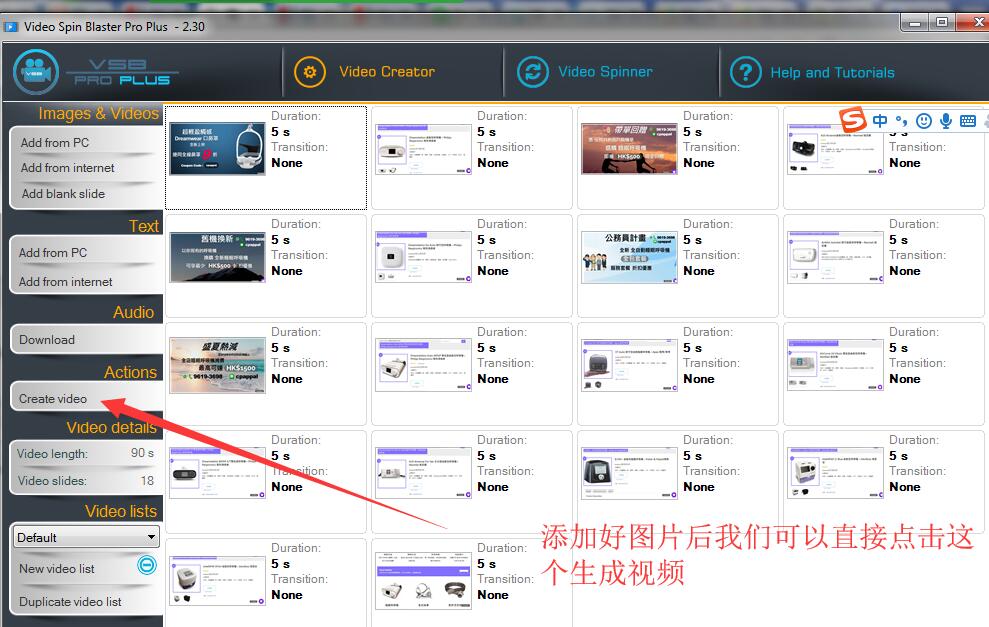Viewport: 989px width, 627px height.
Task: Click the Actions section heading
Action: (130, 372)
